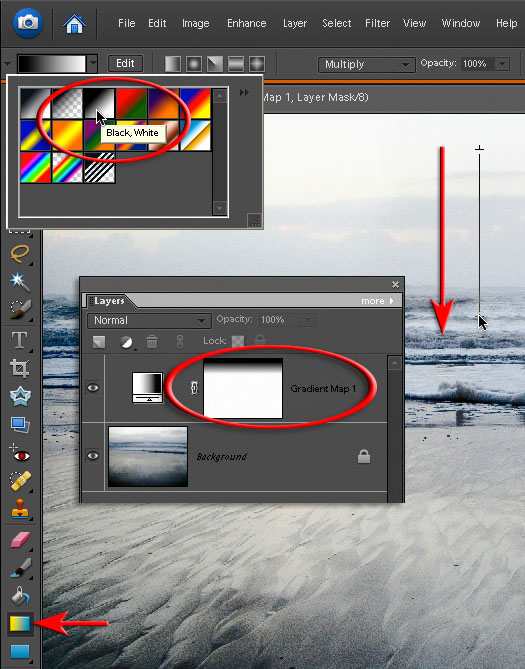Select the Clone Stamp tool

click(x=20, y=509)
